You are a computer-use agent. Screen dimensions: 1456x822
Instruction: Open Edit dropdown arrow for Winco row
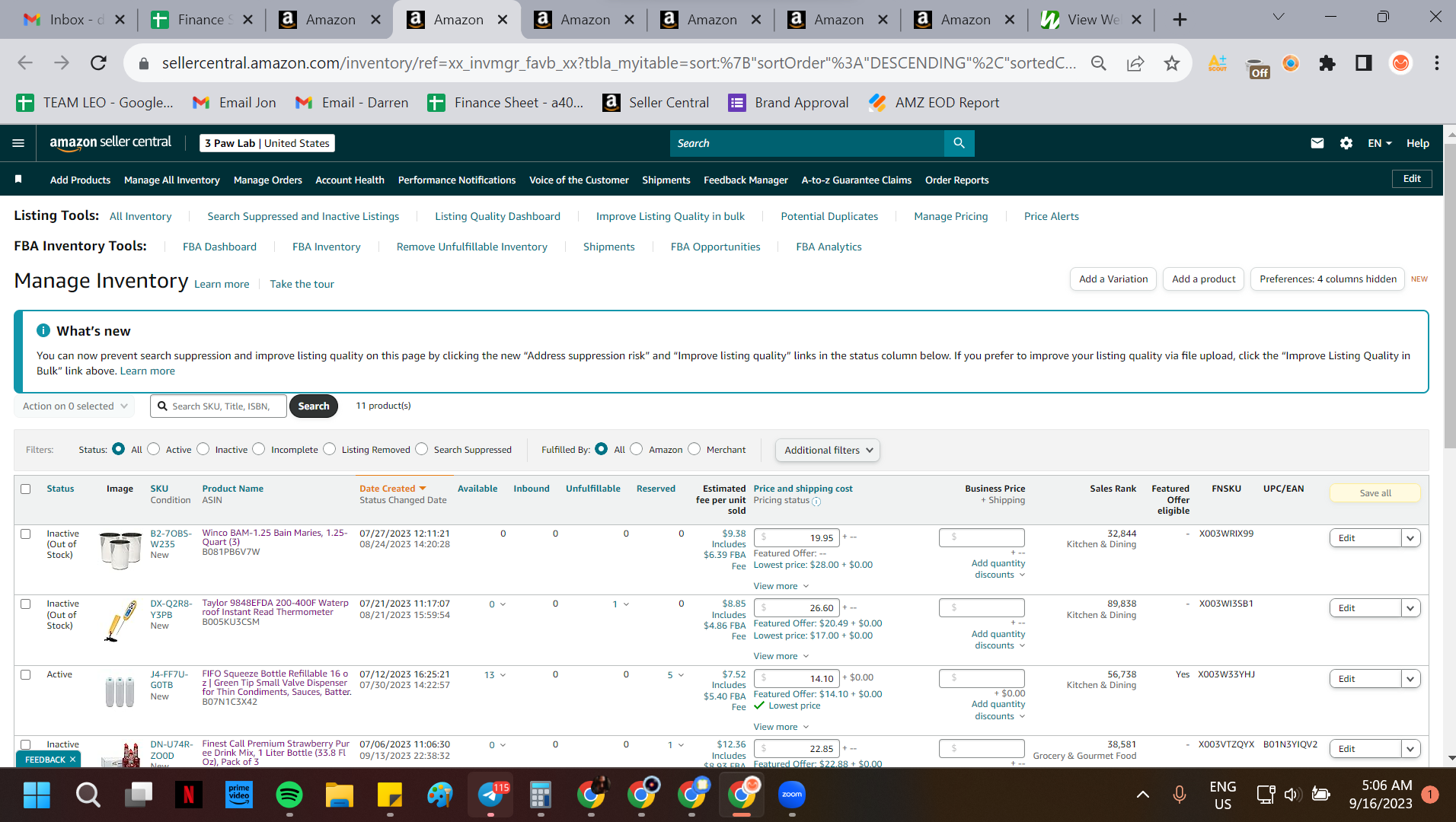click(x=1410, y=538)
